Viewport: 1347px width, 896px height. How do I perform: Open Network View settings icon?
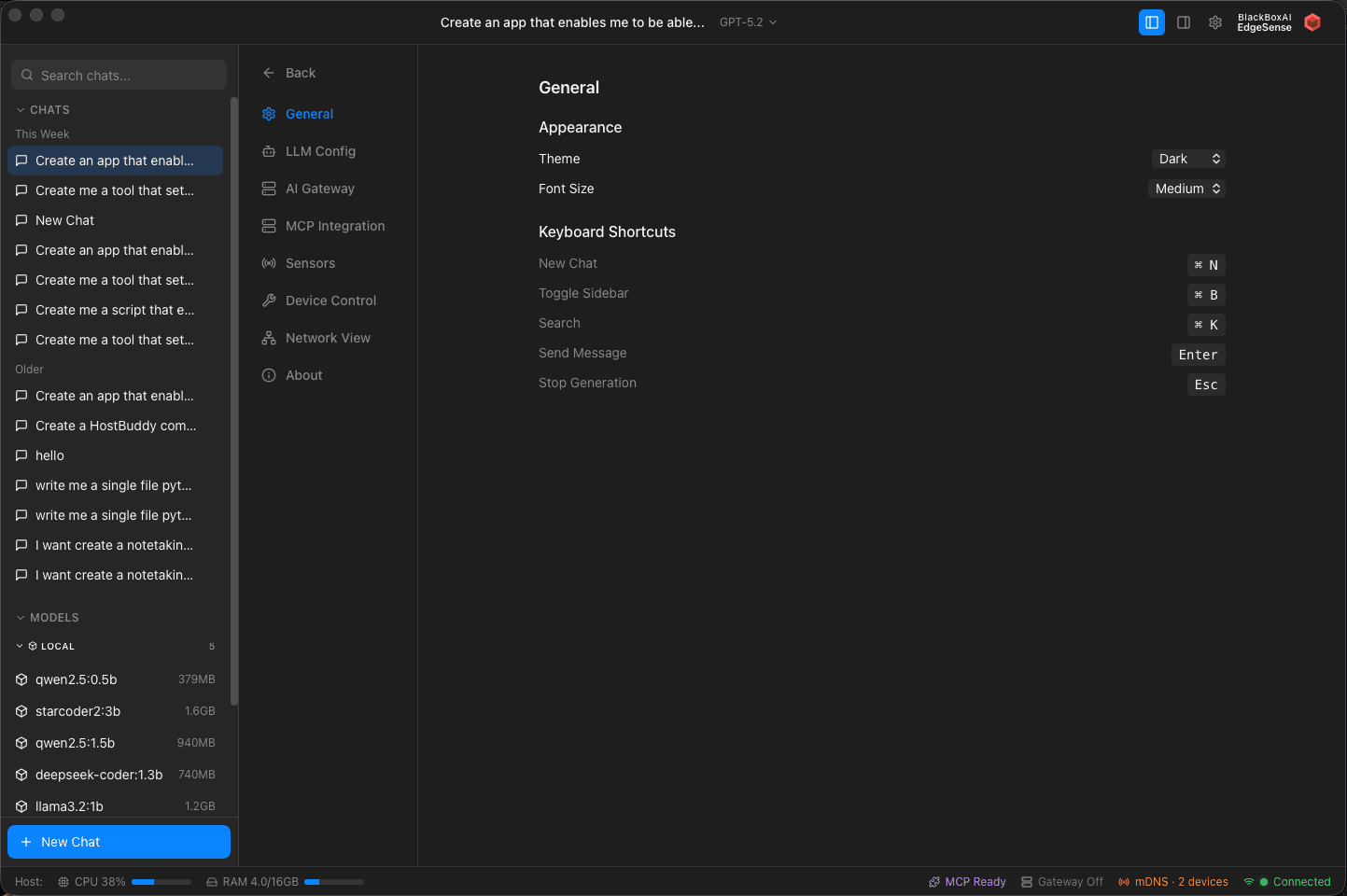coord(269,338)
